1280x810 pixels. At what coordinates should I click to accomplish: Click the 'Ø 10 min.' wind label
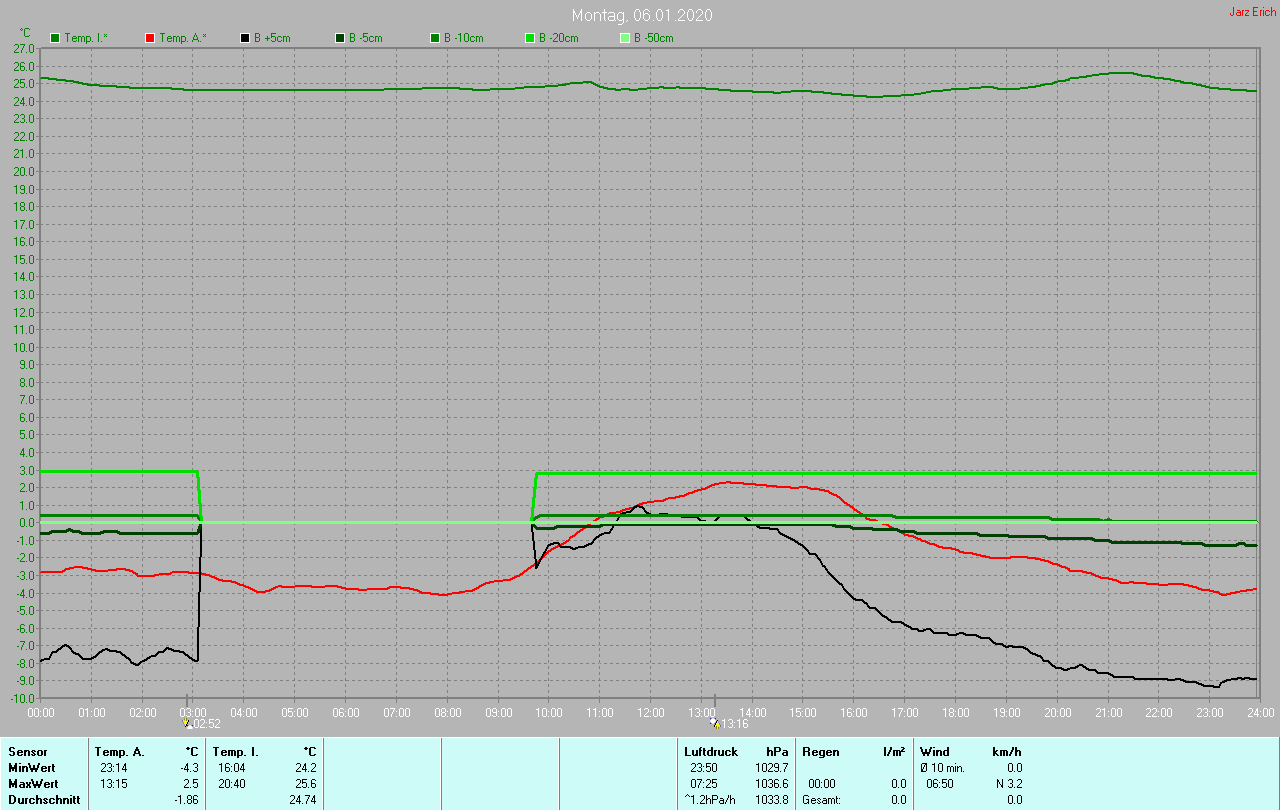click(942, 767)
